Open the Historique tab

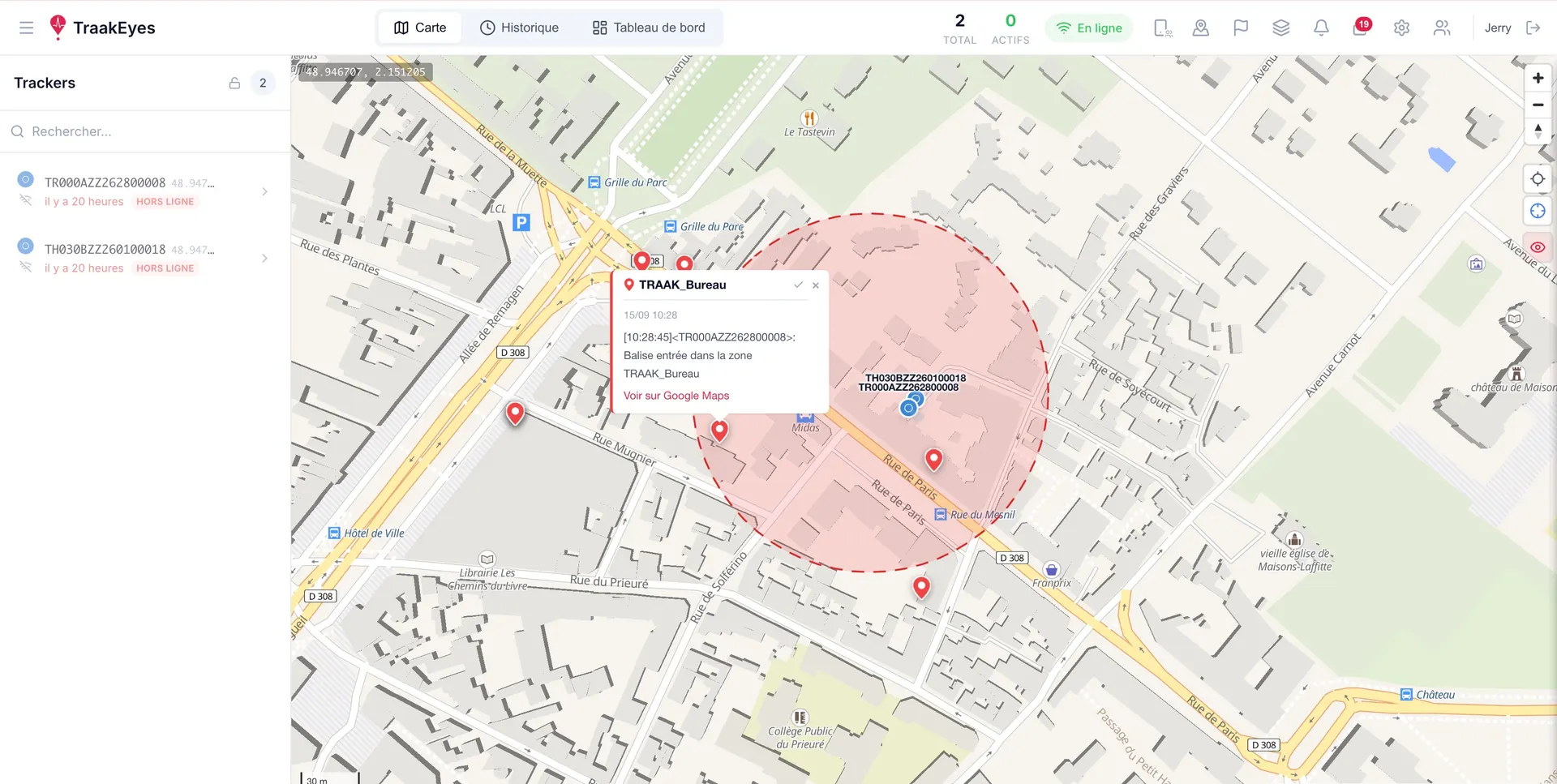(x=519, y=28)
